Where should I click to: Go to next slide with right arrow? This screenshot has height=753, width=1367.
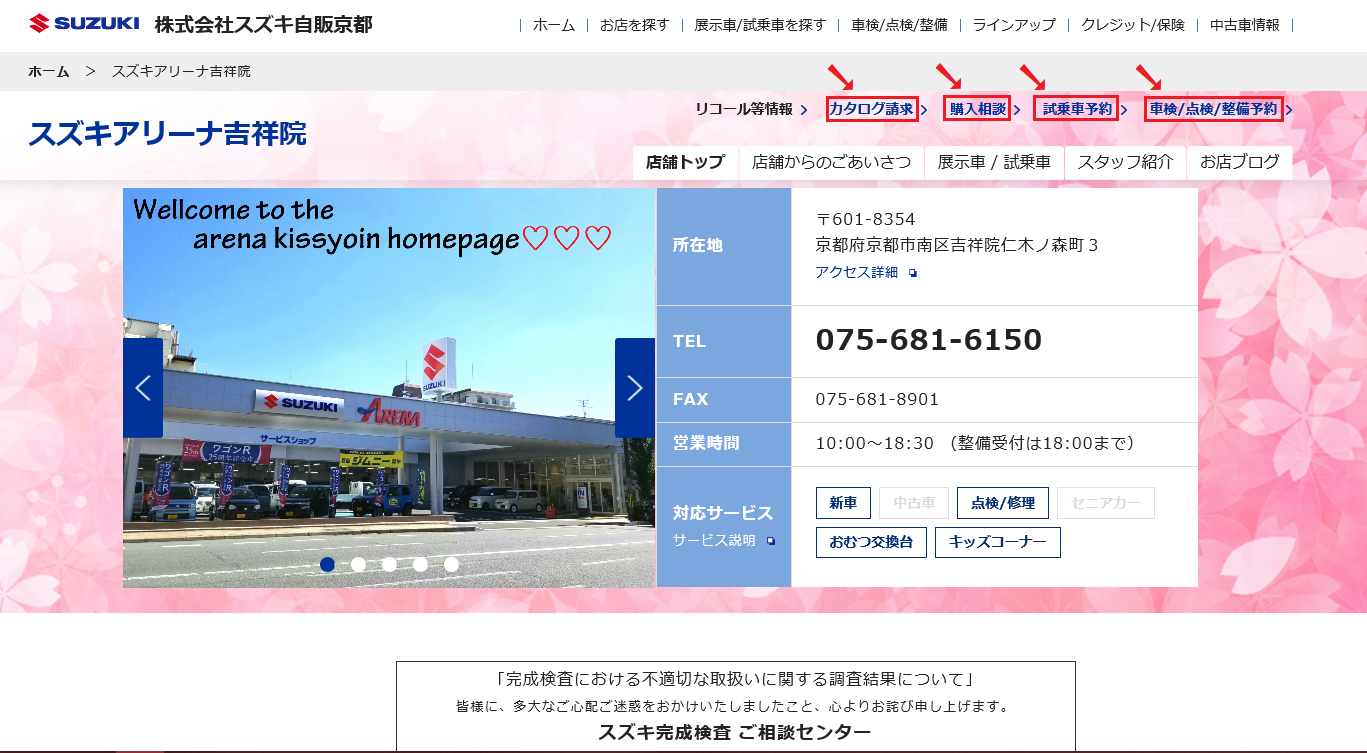(634, 388)
